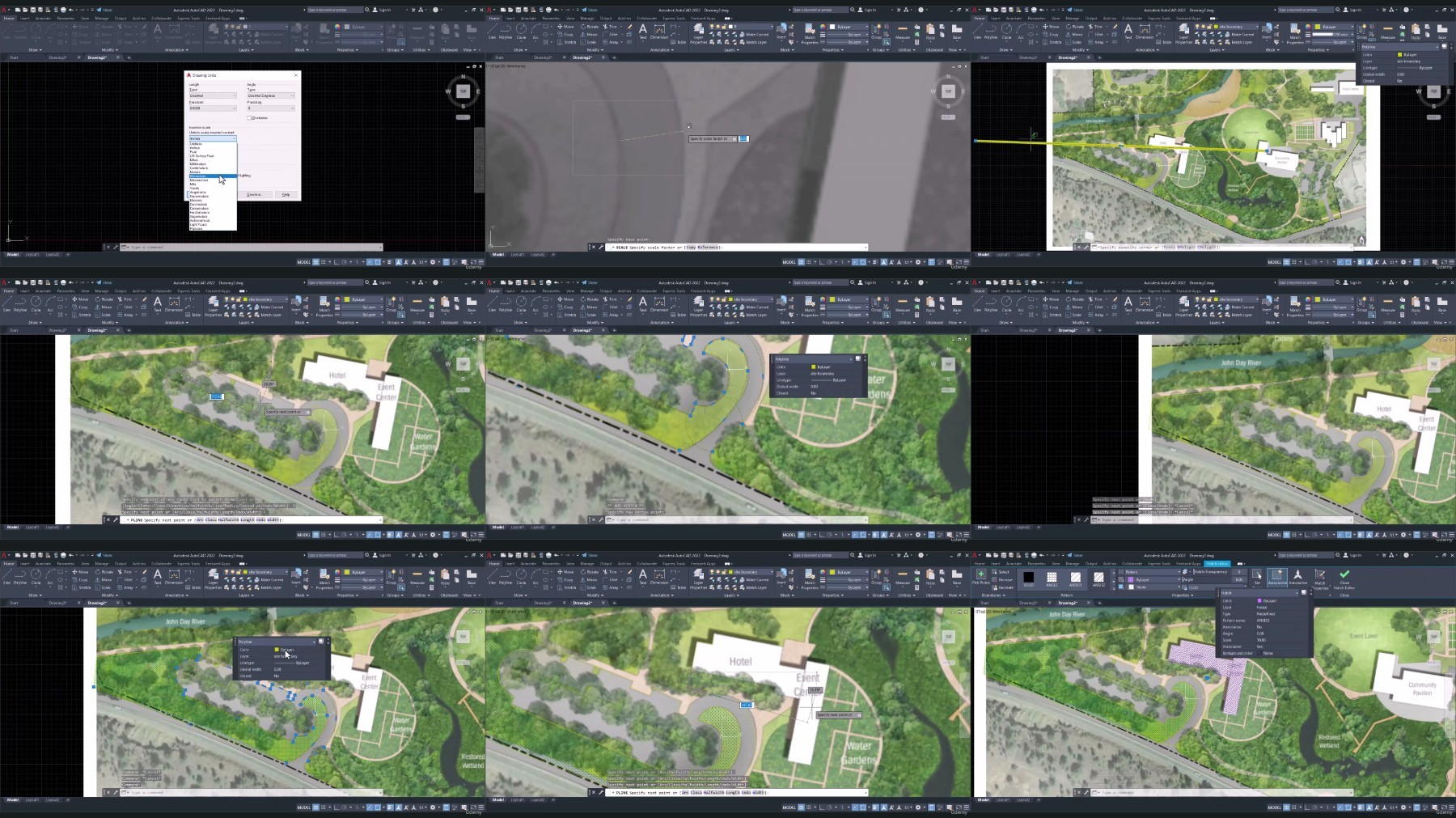Click the Set Origin hatch icon

(1257, 576)
